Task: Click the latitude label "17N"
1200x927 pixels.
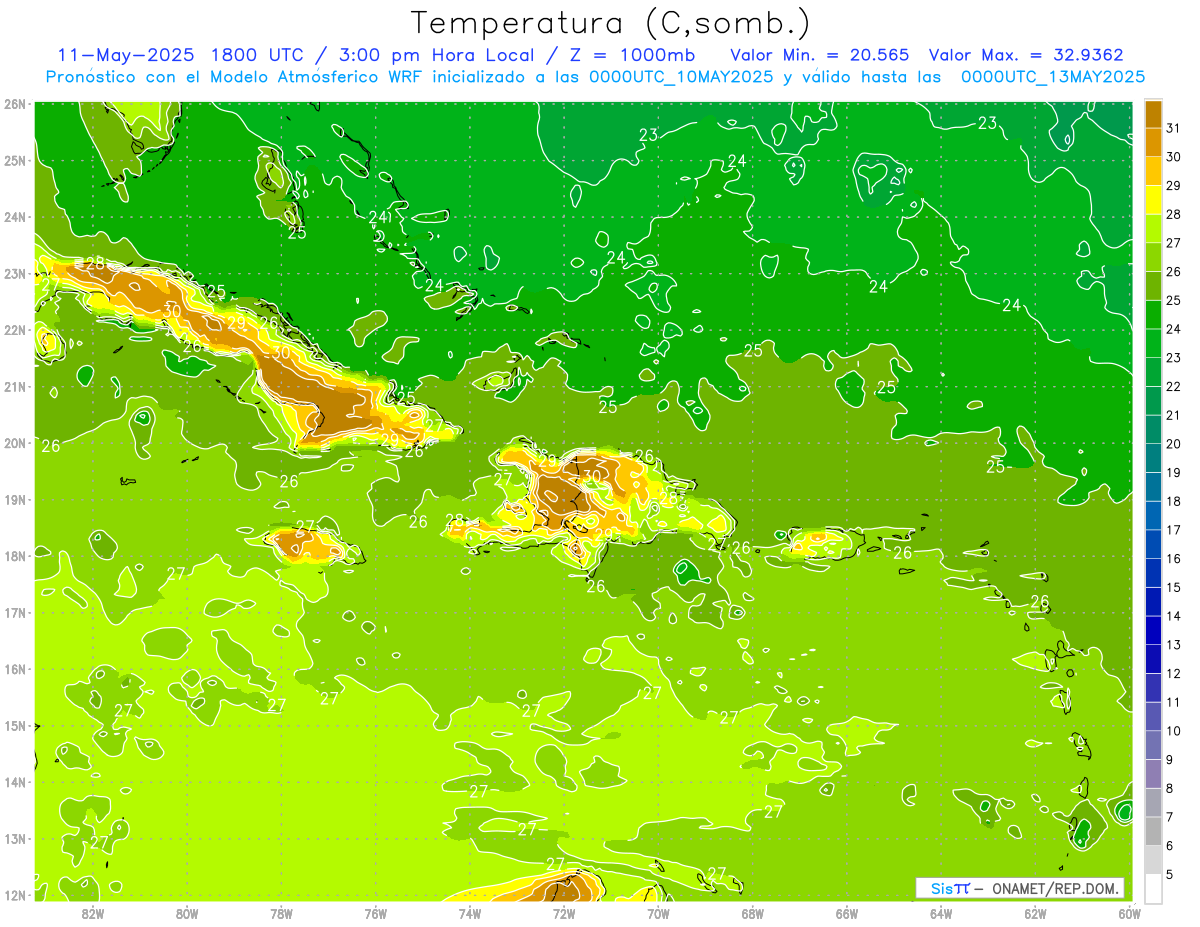Action: tap(15, 613)
